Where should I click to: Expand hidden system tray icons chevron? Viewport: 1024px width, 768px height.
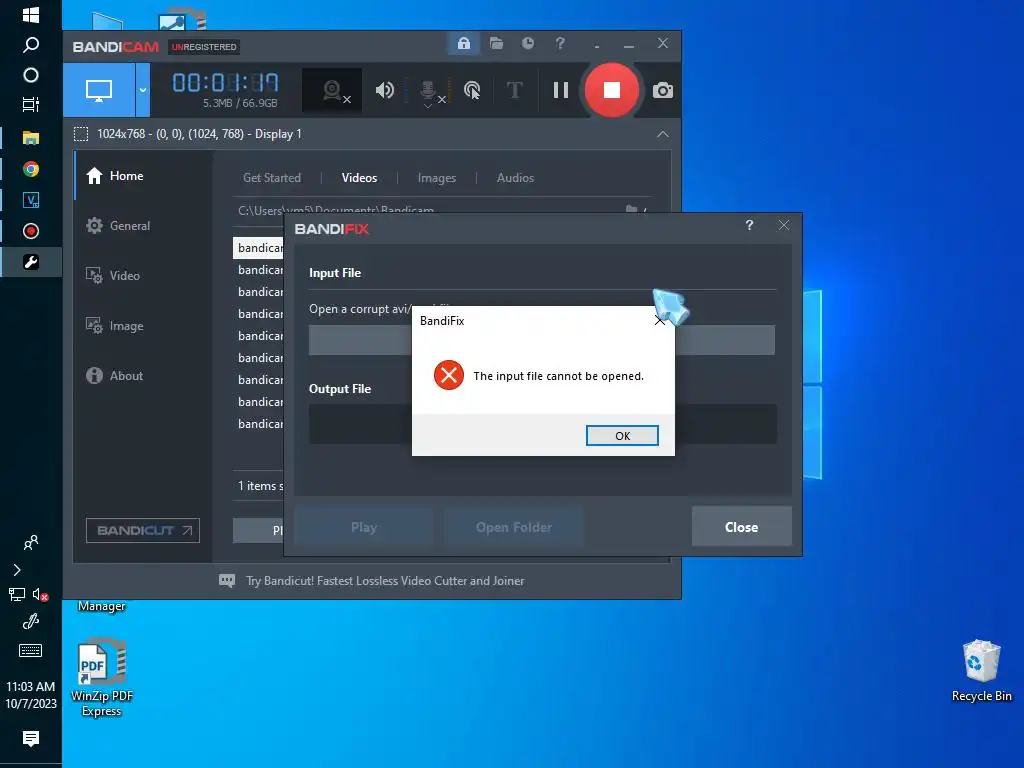coord(17,570)
